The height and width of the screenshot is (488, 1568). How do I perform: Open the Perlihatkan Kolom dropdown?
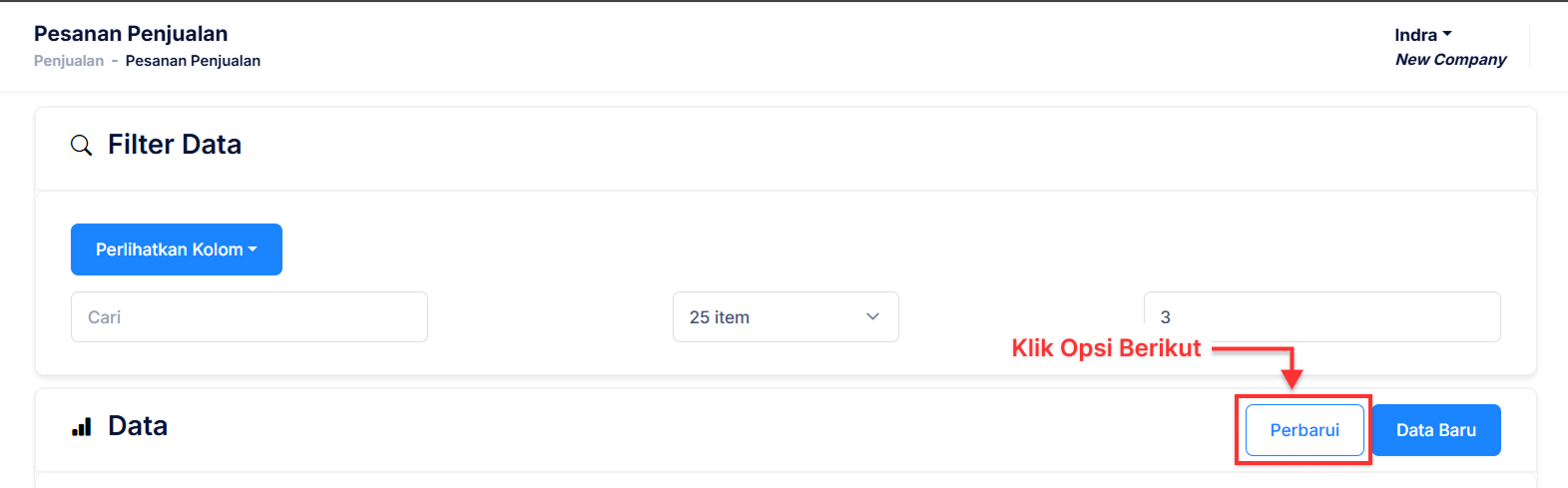[x=177, y=249]
